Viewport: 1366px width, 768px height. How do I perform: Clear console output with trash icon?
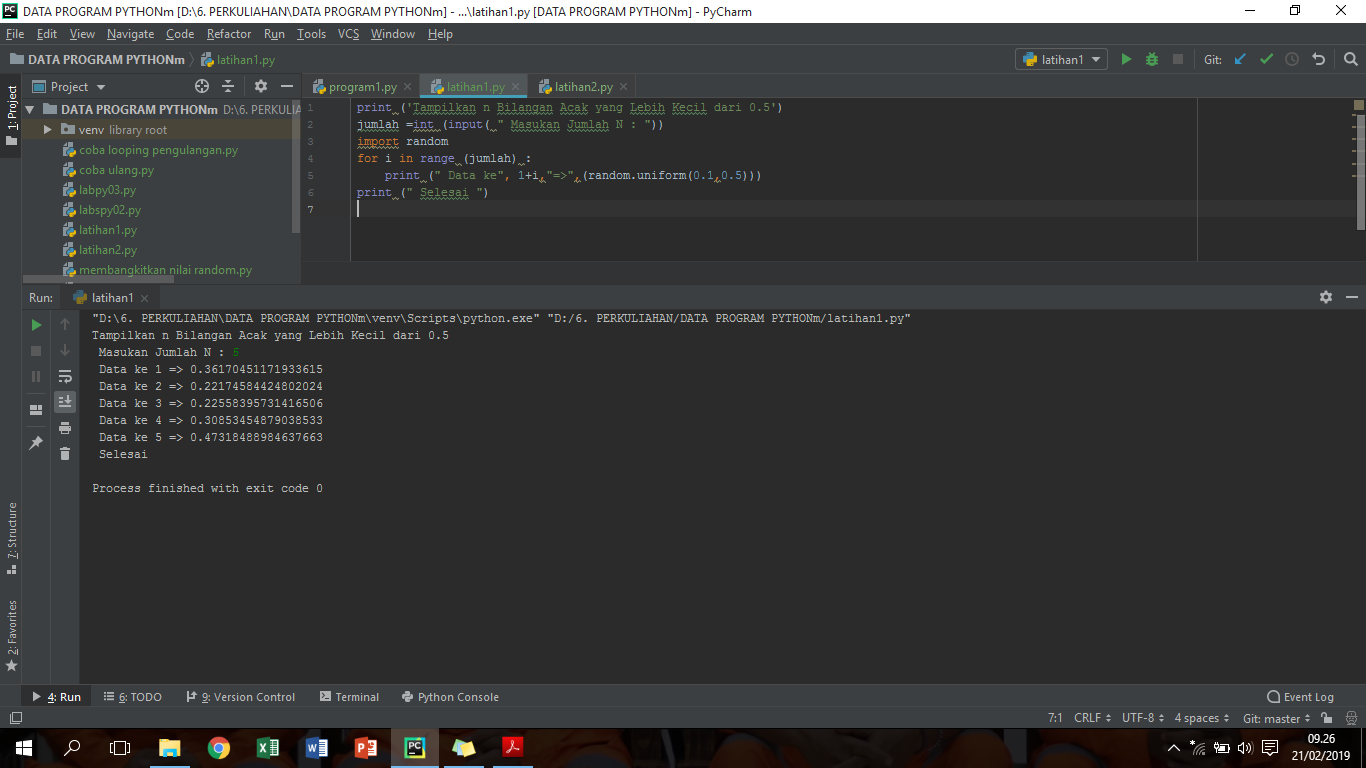[x=65, y=454]
